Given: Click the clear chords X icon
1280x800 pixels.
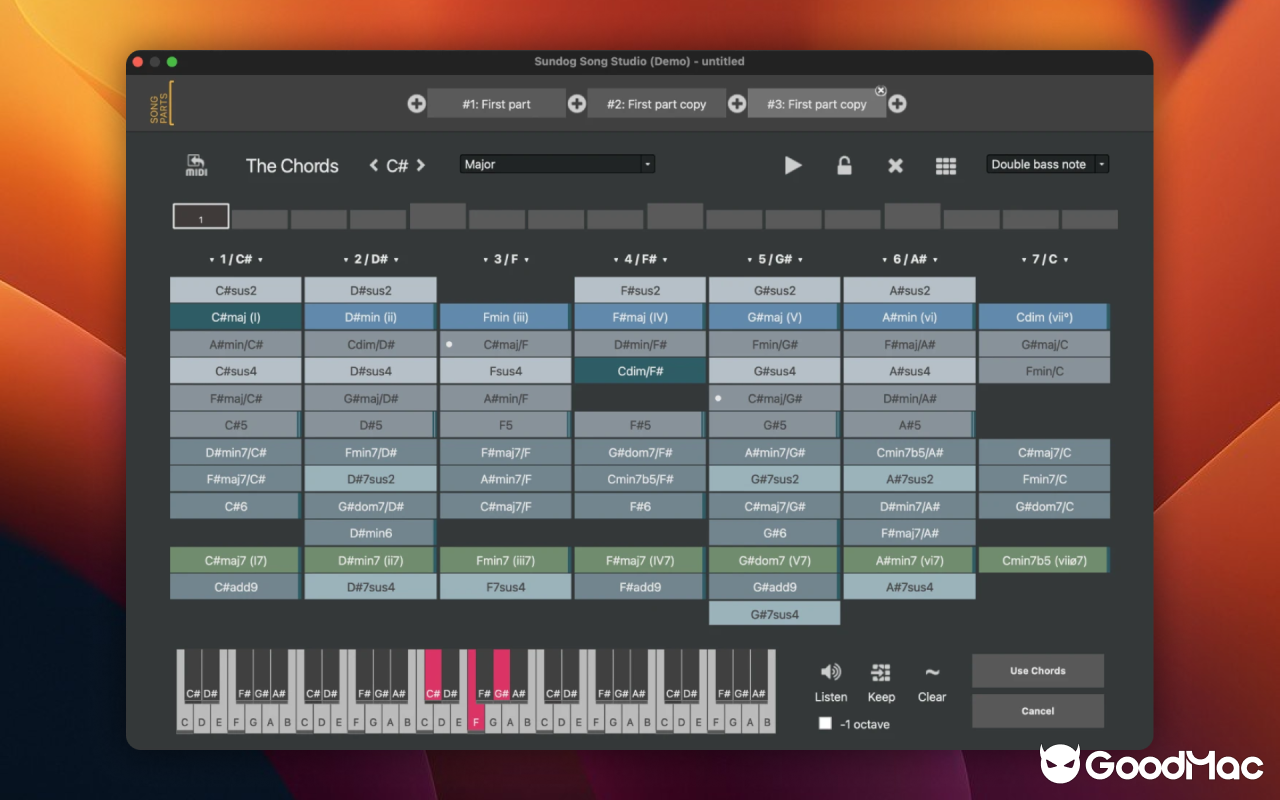Looking at the screenshot, I should coord(895,165).
